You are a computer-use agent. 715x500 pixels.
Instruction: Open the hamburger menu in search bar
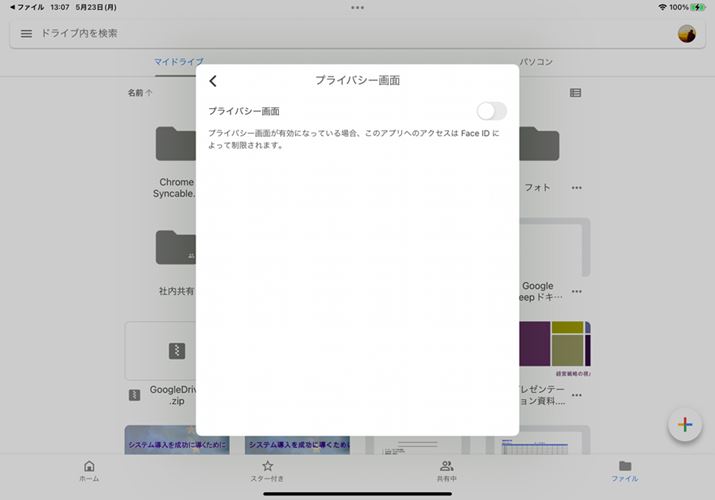26,33
